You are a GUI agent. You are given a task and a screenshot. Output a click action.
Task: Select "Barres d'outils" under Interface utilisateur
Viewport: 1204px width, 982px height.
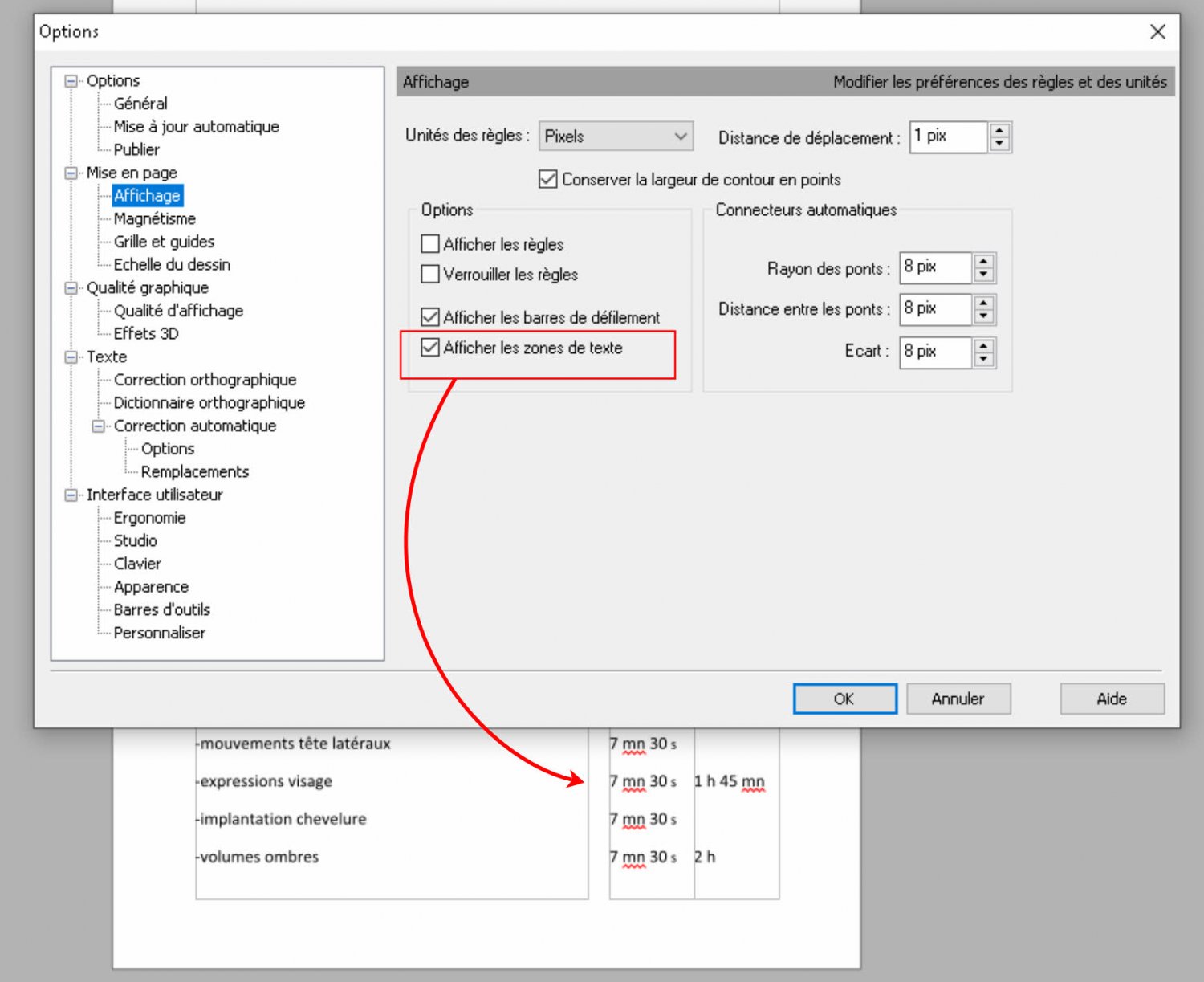click(161, 609)
